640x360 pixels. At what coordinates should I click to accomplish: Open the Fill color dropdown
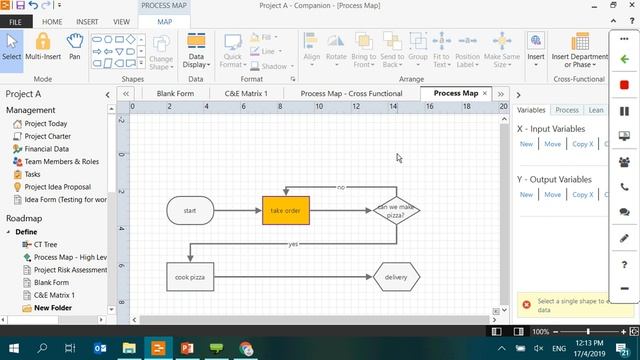(x=264, y=38)
